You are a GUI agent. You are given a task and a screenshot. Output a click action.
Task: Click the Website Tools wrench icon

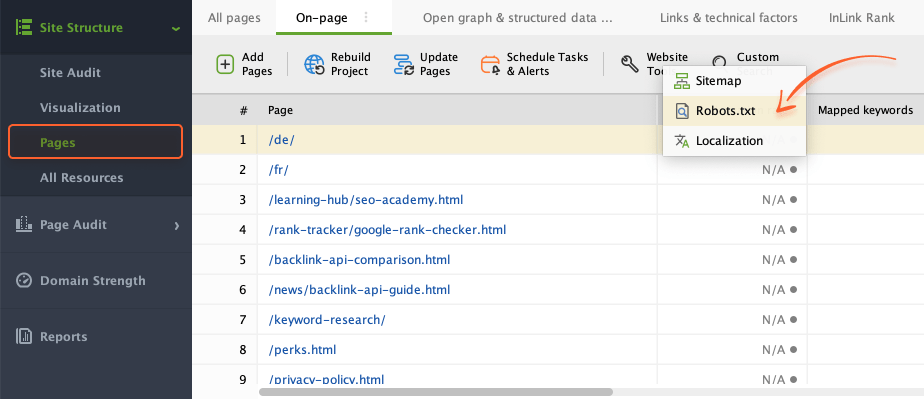coord(630,63)
